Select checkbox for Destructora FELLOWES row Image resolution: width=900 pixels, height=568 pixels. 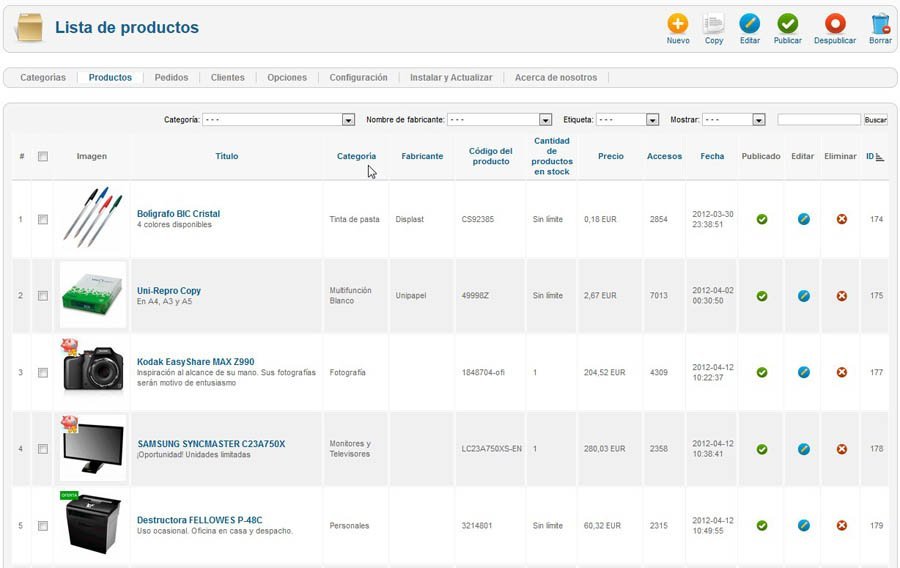click(43, 526)
